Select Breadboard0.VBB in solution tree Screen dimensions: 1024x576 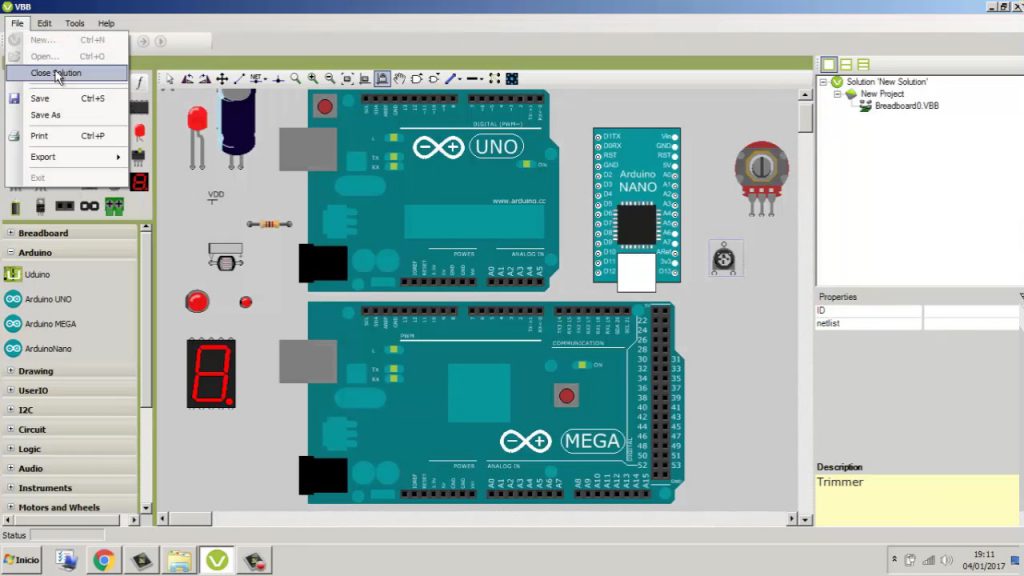tap(906, 106)
